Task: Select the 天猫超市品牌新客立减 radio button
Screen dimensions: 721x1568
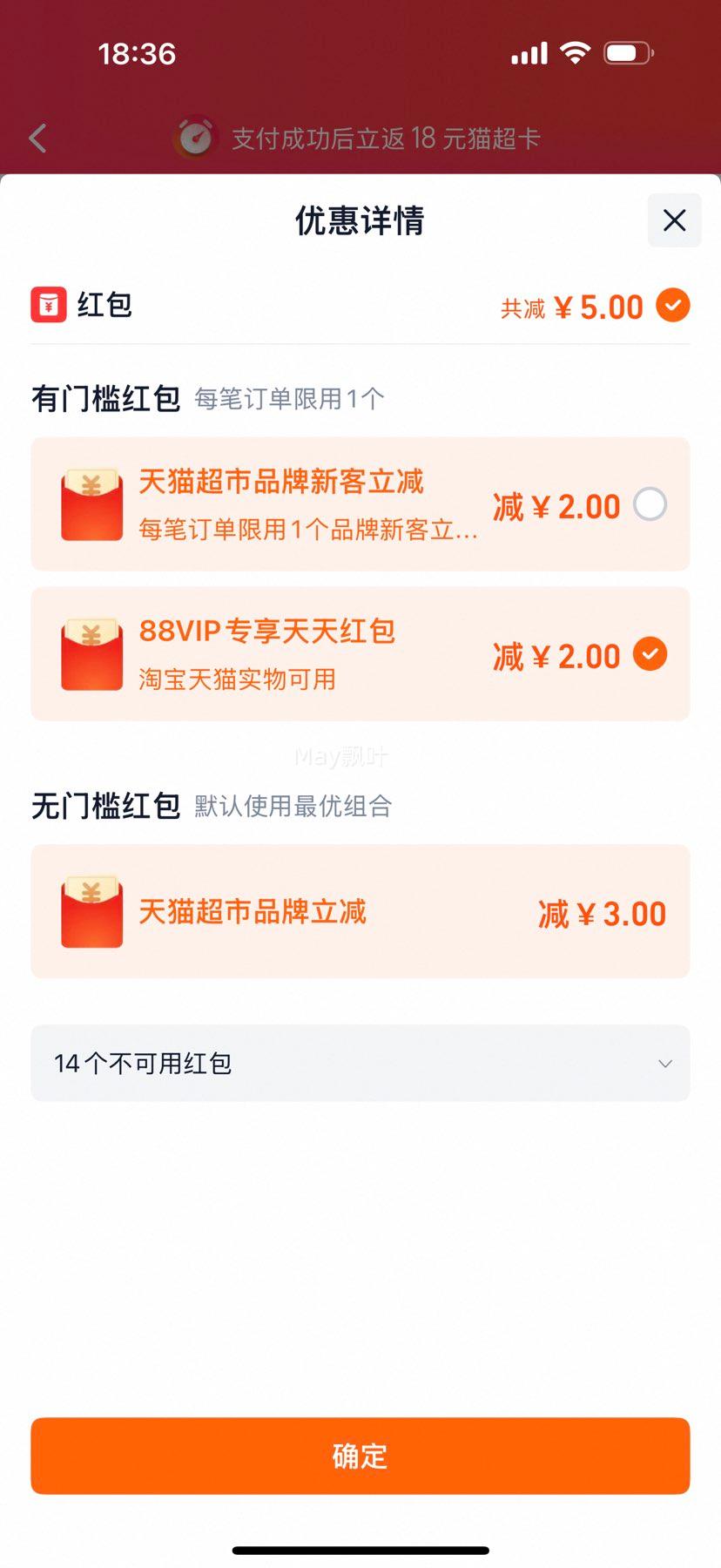Action: [x=650, y=504]
